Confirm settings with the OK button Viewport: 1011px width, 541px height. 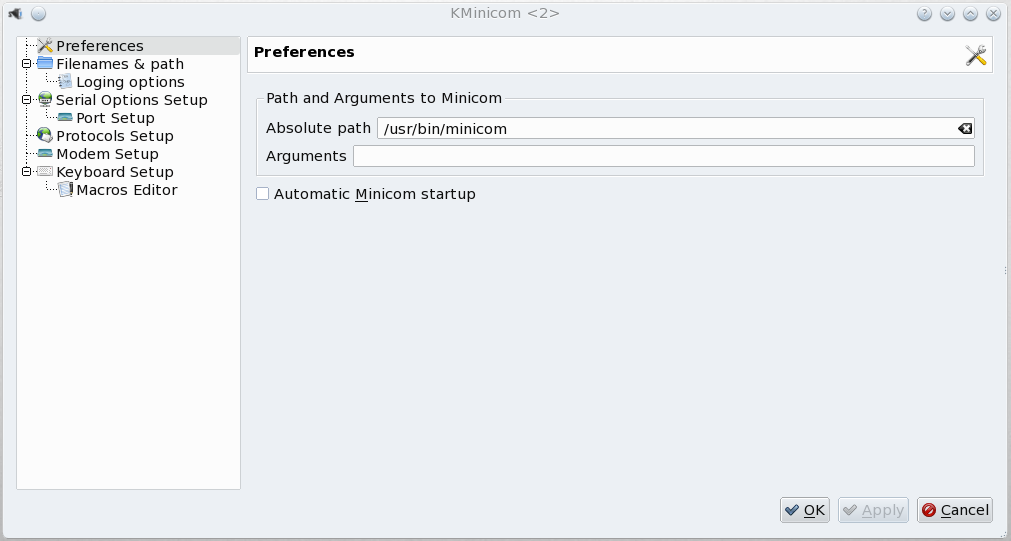pyautogui.click(x=805, y=510)
